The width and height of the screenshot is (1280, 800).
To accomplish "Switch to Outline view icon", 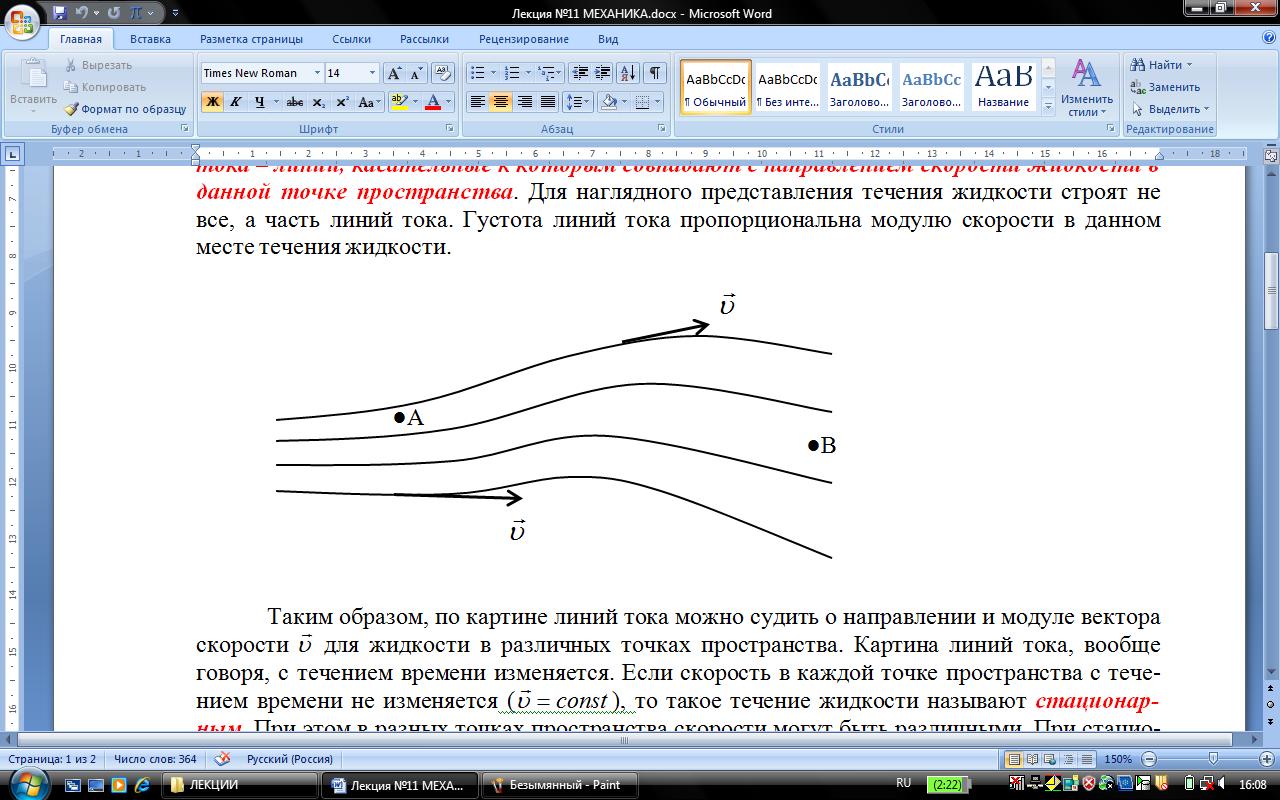I will (1069, 759).
